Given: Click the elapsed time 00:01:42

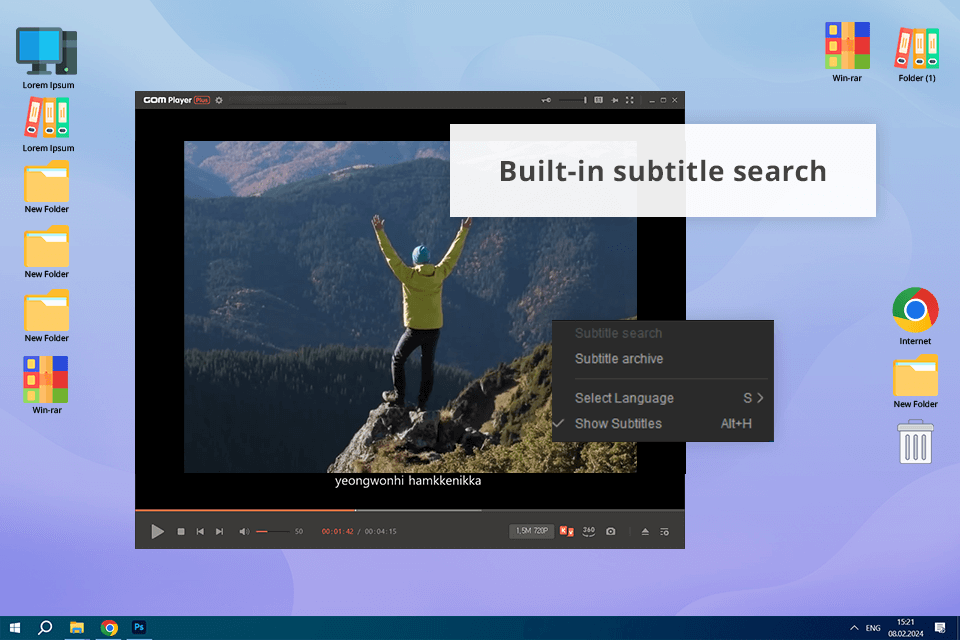Looking at the screenshot, I should point(337,532).
